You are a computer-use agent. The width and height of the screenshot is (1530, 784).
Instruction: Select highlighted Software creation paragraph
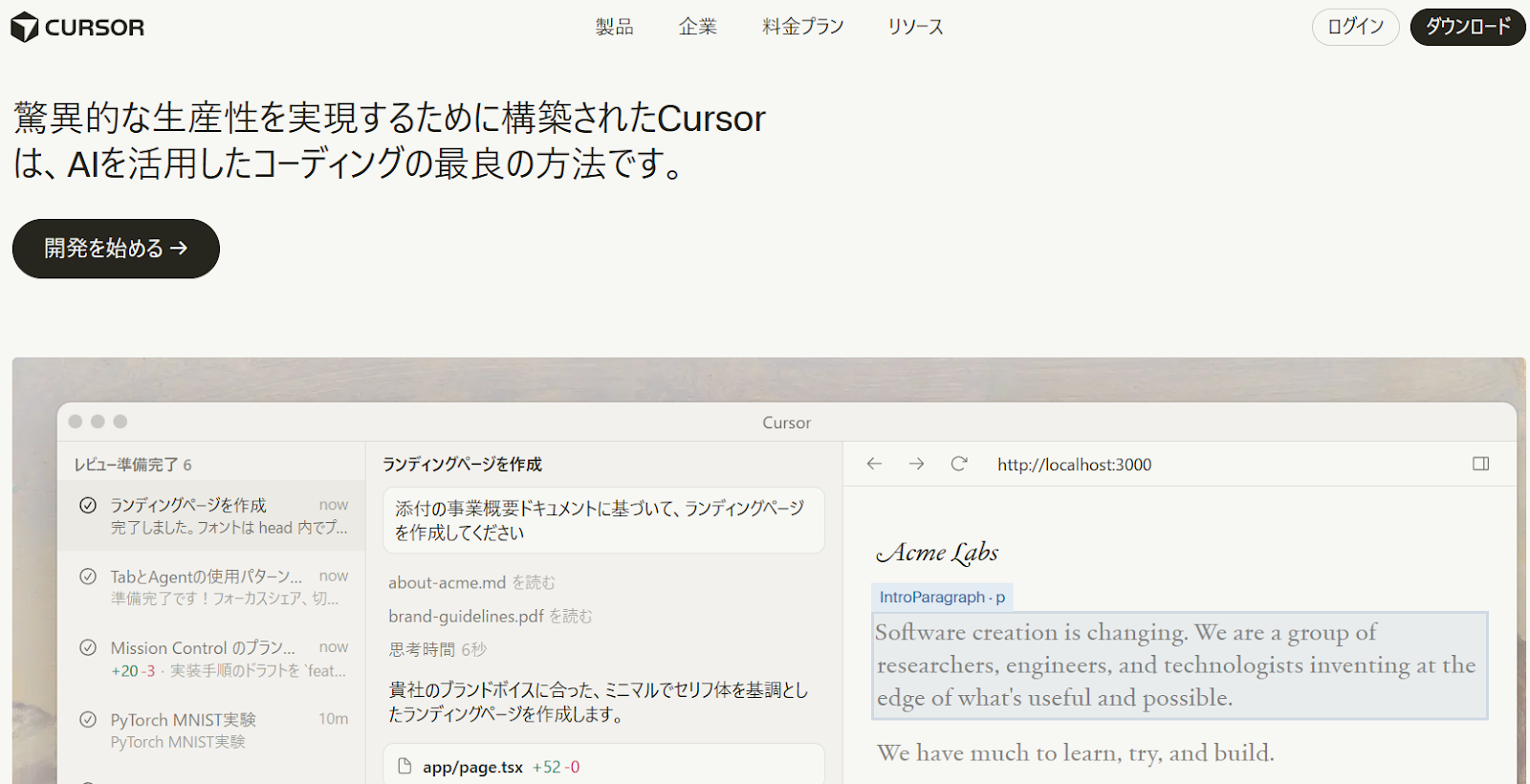pos(1180,665)
